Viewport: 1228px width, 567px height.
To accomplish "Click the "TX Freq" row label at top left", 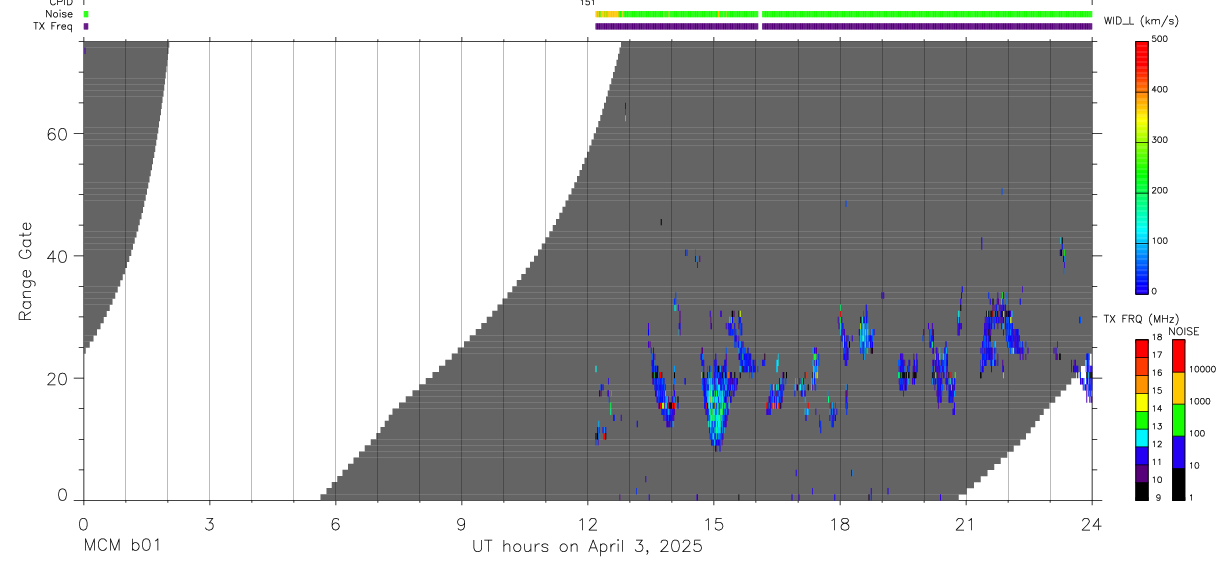I will tap(53, 26).
